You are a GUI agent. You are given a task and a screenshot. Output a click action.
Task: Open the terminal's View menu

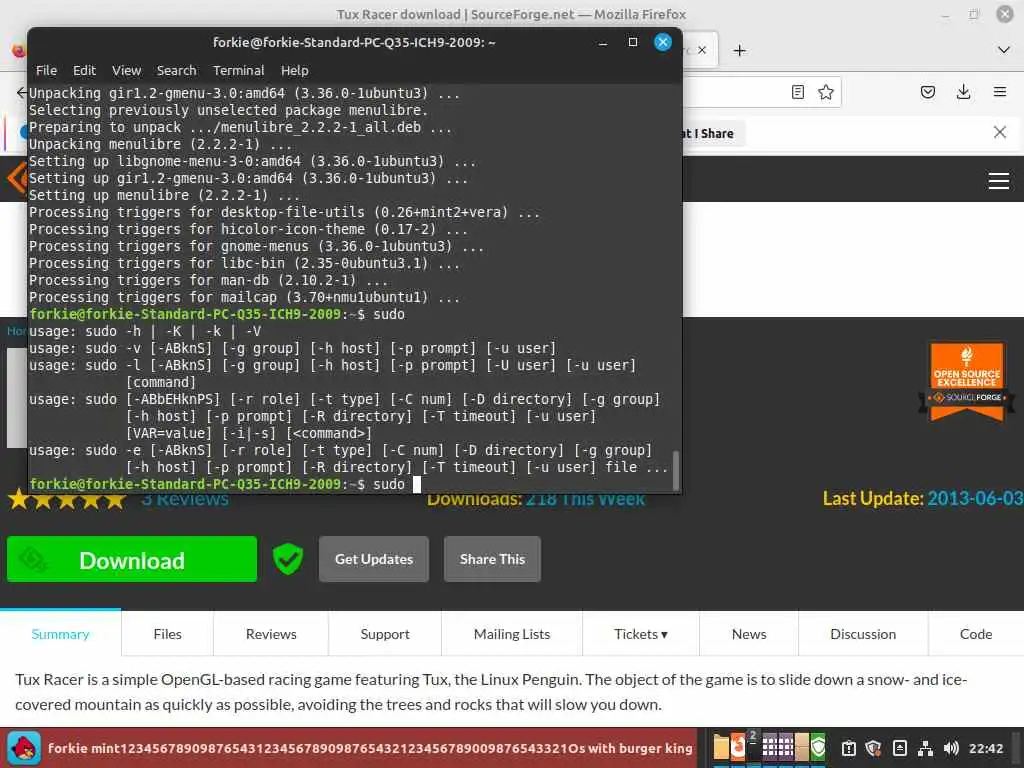pos(126,71)
